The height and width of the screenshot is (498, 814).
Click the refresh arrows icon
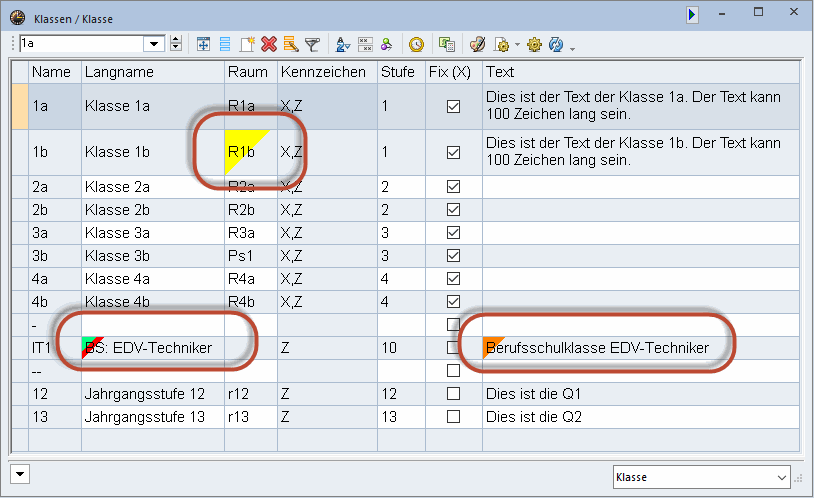556,44
